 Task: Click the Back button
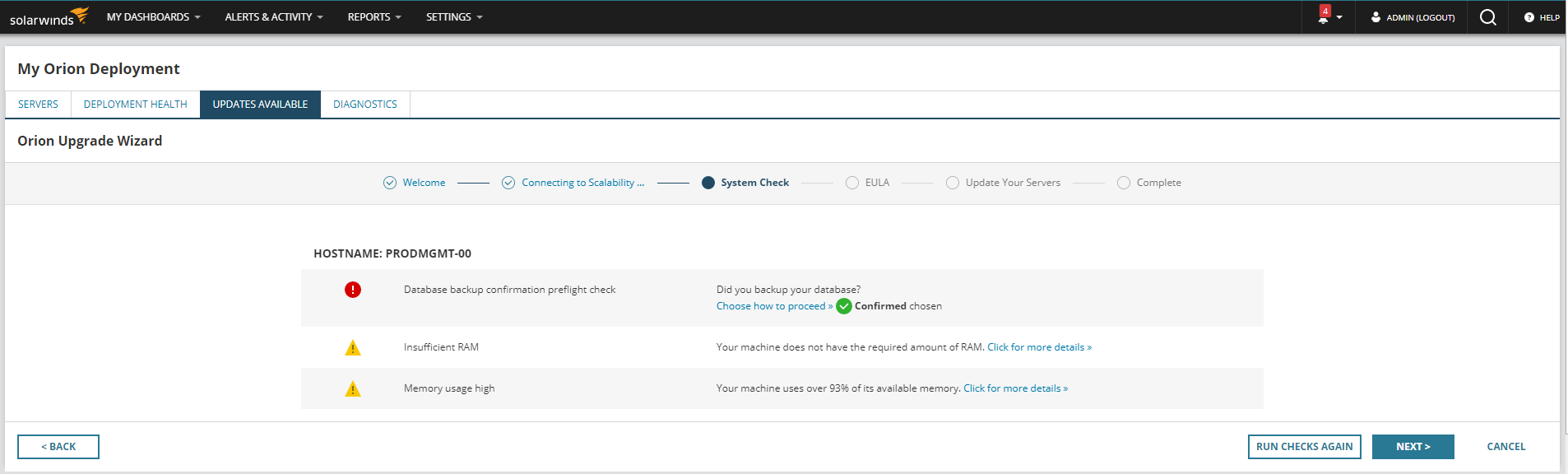coord(58,447)
